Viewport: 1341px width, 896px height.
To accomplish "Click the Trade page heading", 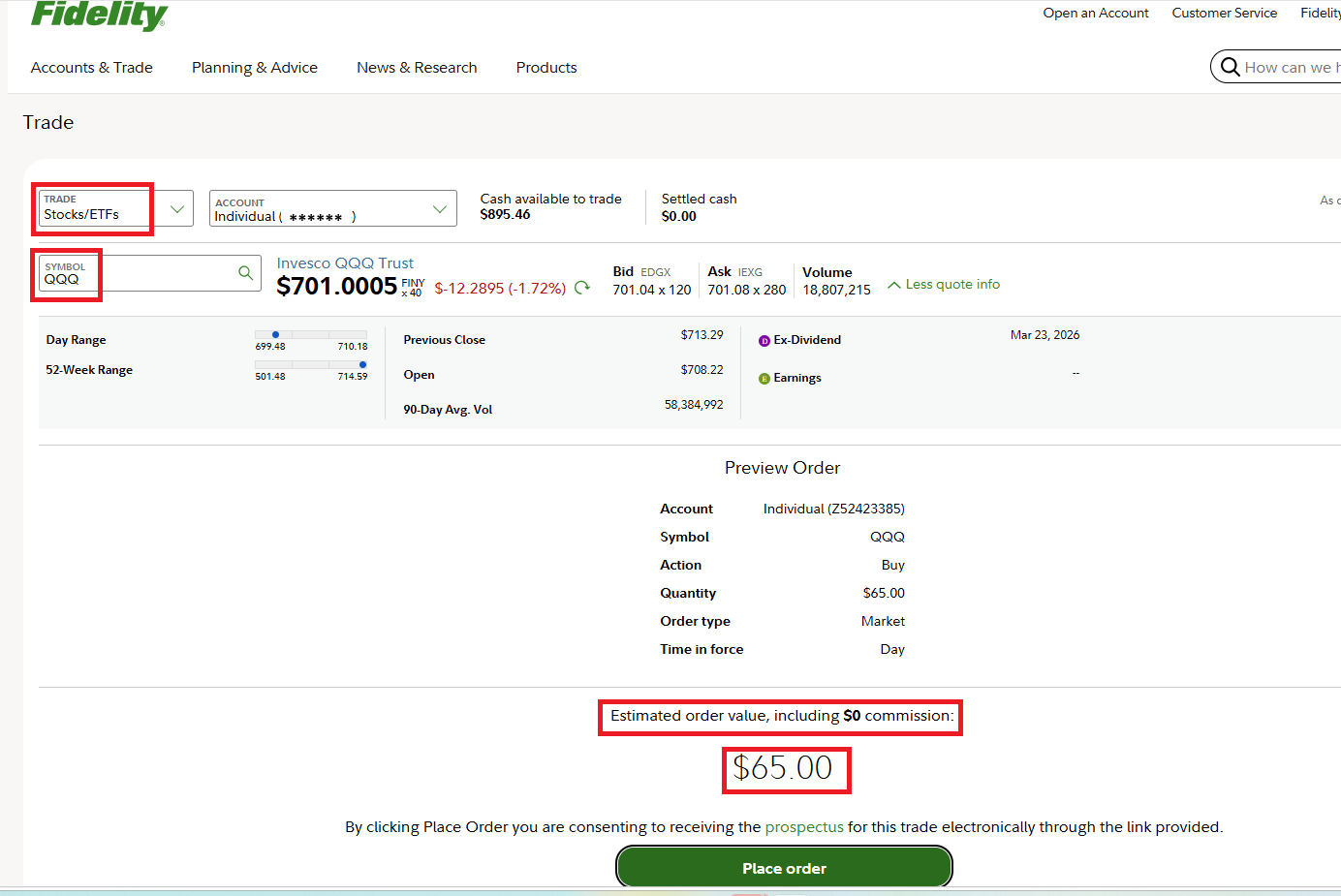I will [48, 122].
